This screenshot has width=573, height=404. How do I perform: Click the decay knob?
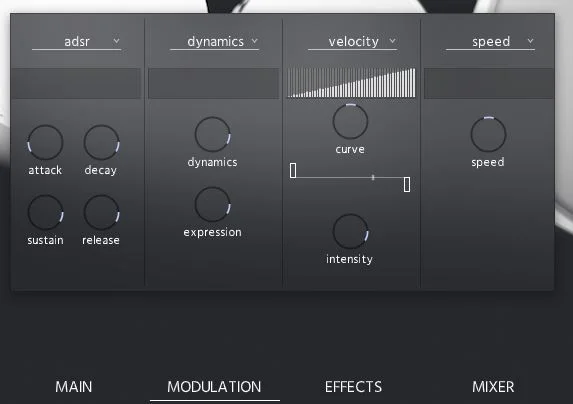coord(102,142)
